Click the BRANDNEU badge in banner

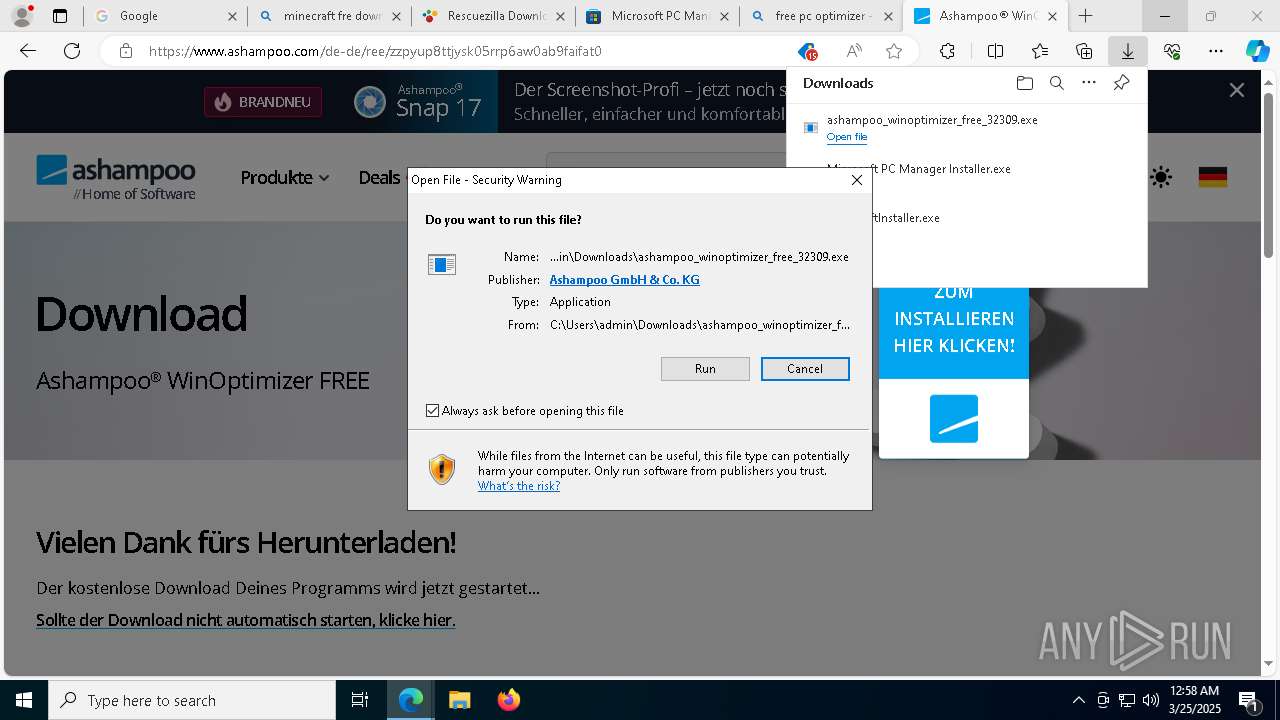[x=263, y=102]
